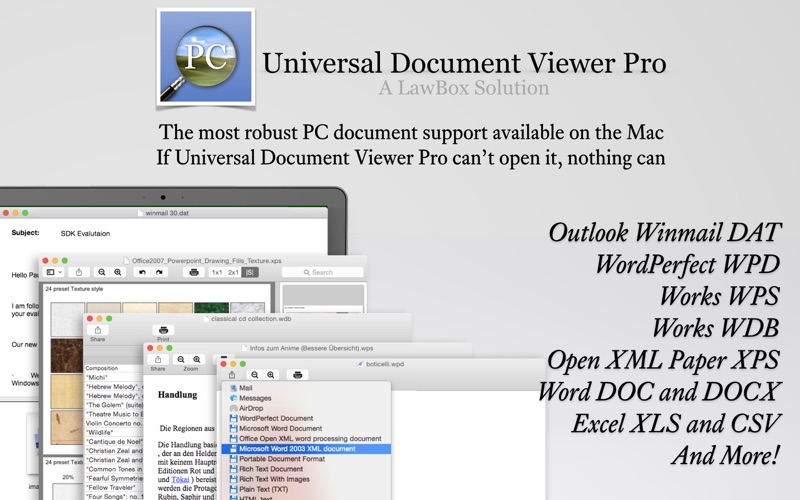Select the "Fellow Traveler" row

click(114, 488)
